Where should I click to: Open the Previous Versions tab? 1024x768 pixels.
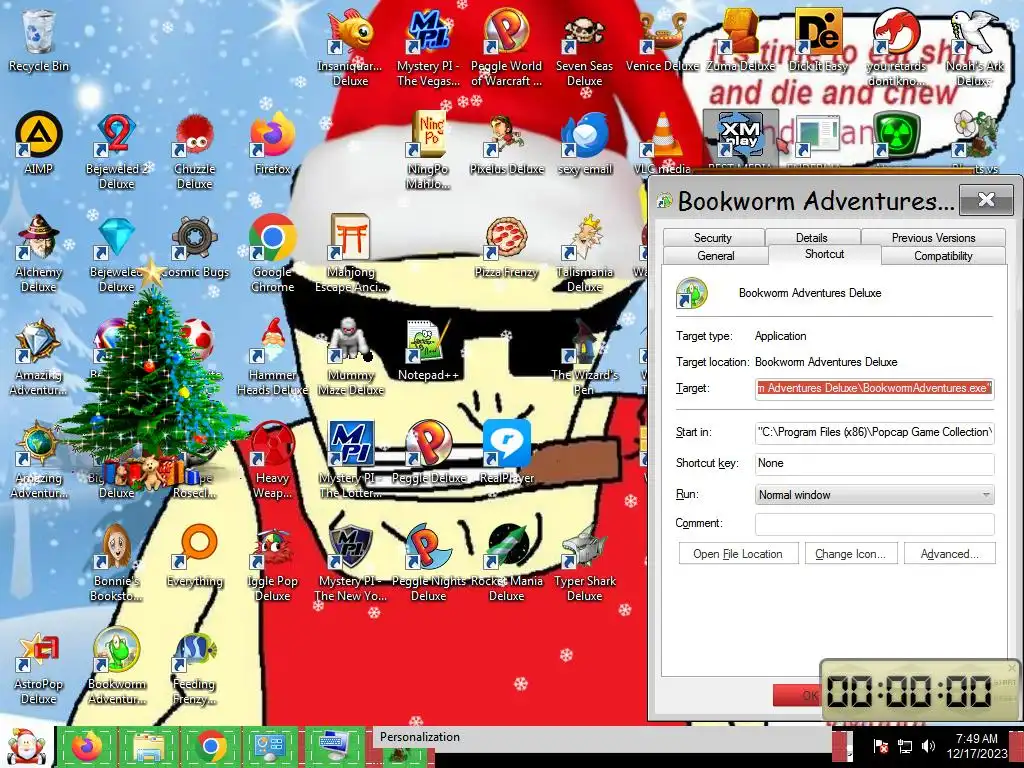pos(933,238)
